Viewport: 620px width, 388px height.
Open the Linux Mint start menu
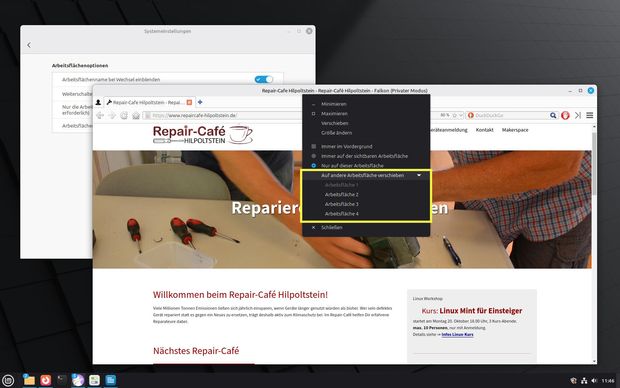pyautogui.click(x=8, y=380)
